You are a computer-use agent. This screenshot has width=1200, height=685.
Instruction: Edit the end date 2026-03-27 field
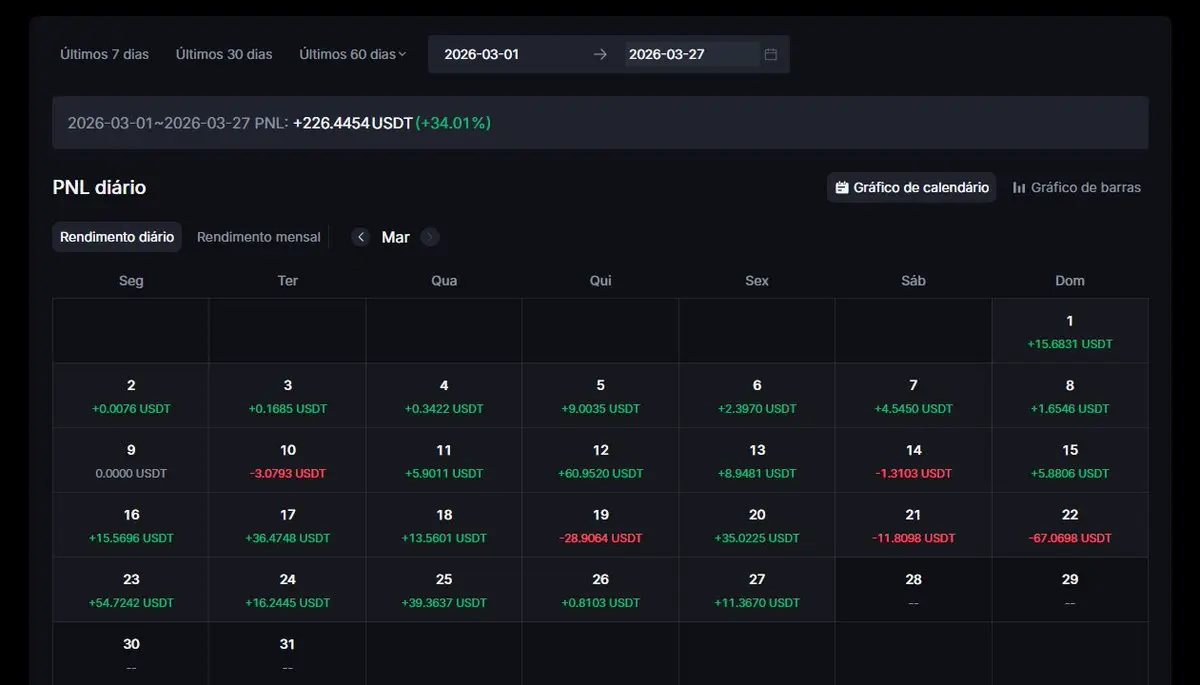(x=690, y=54)
